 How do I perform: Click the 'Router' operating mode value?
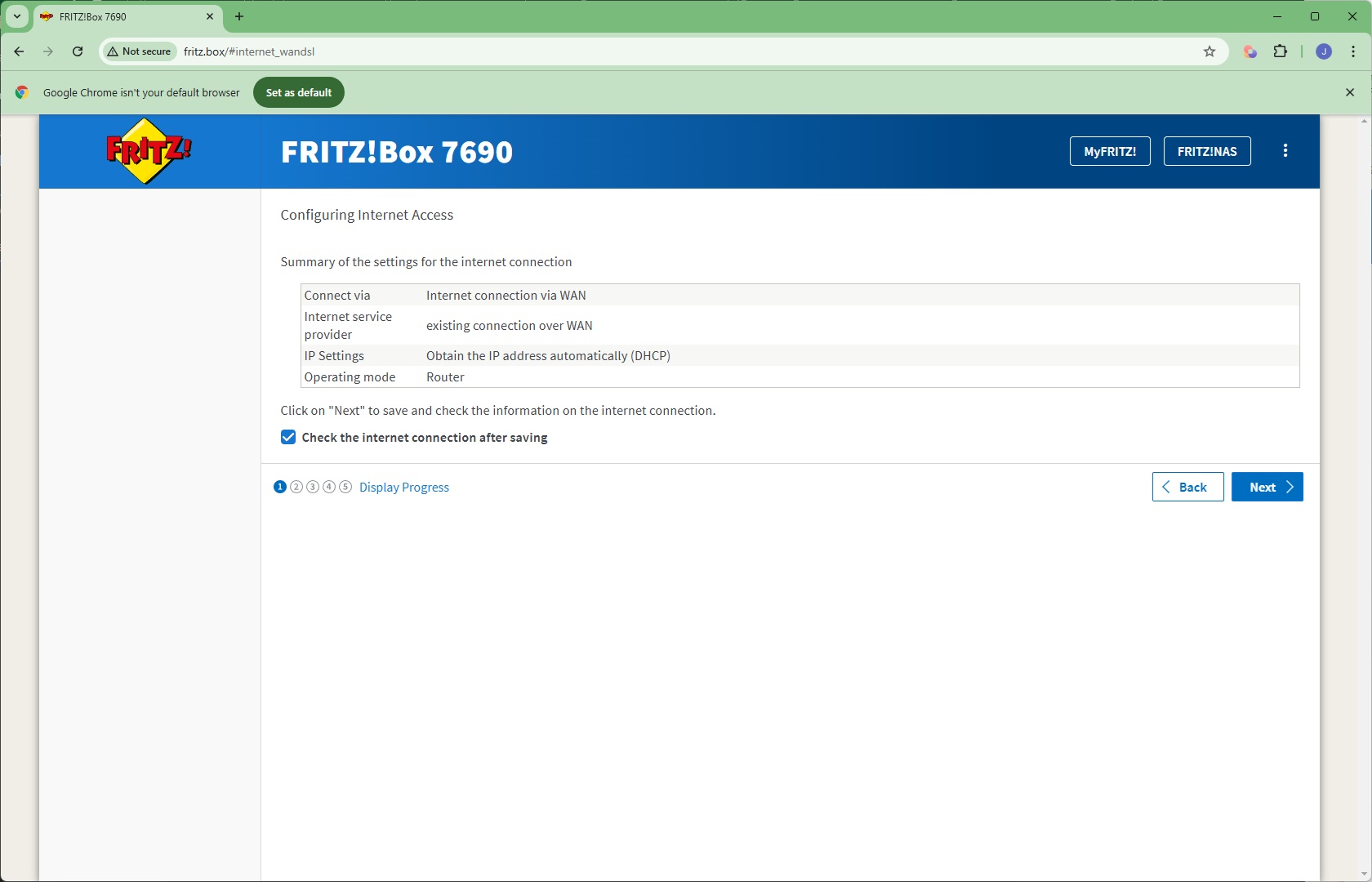pyautogui.click(x=445, y=377)
